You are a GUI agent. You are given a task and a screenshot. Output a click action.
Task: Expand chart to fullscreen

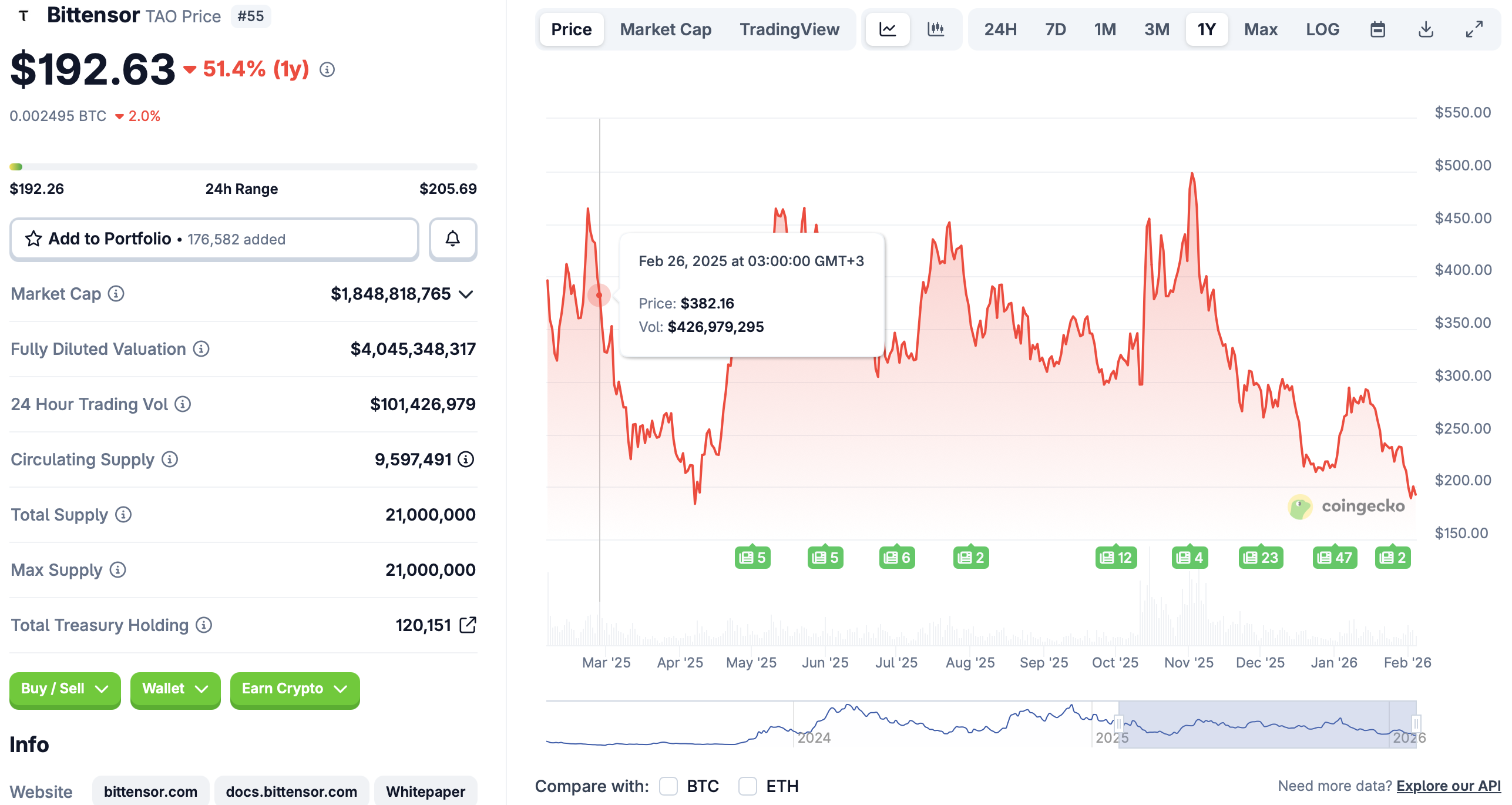(1474, 29)
